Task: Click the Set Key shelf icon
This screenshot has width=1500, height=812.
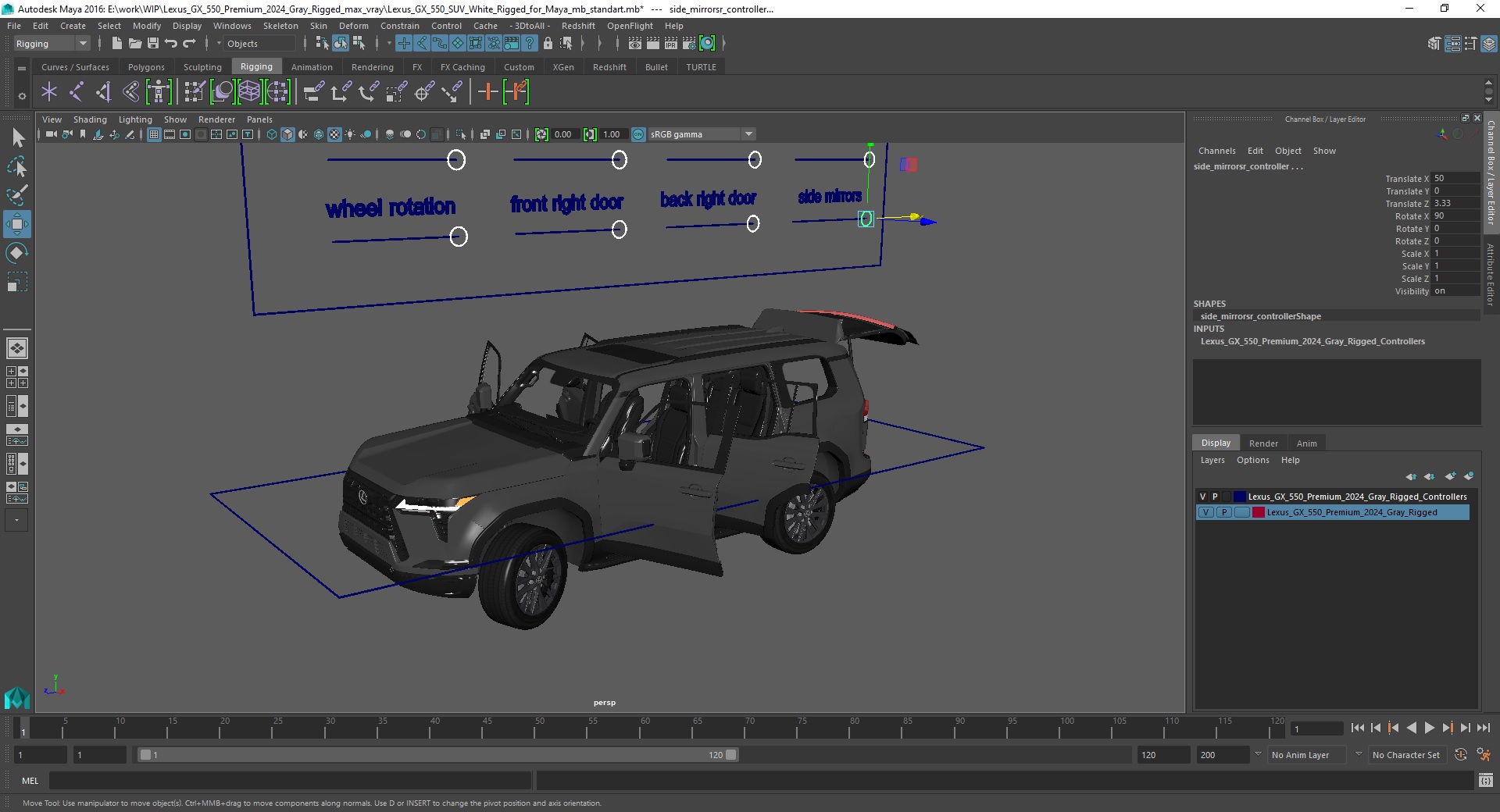Action: [488, 92]
